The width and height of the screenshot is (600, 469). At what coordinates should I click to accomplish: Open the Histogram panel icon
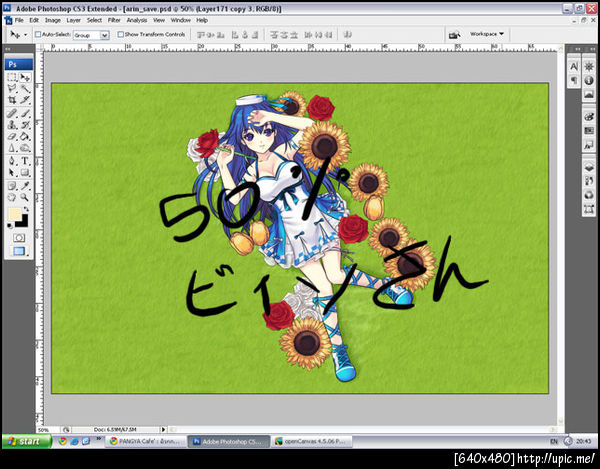click(x=589, y=94)
